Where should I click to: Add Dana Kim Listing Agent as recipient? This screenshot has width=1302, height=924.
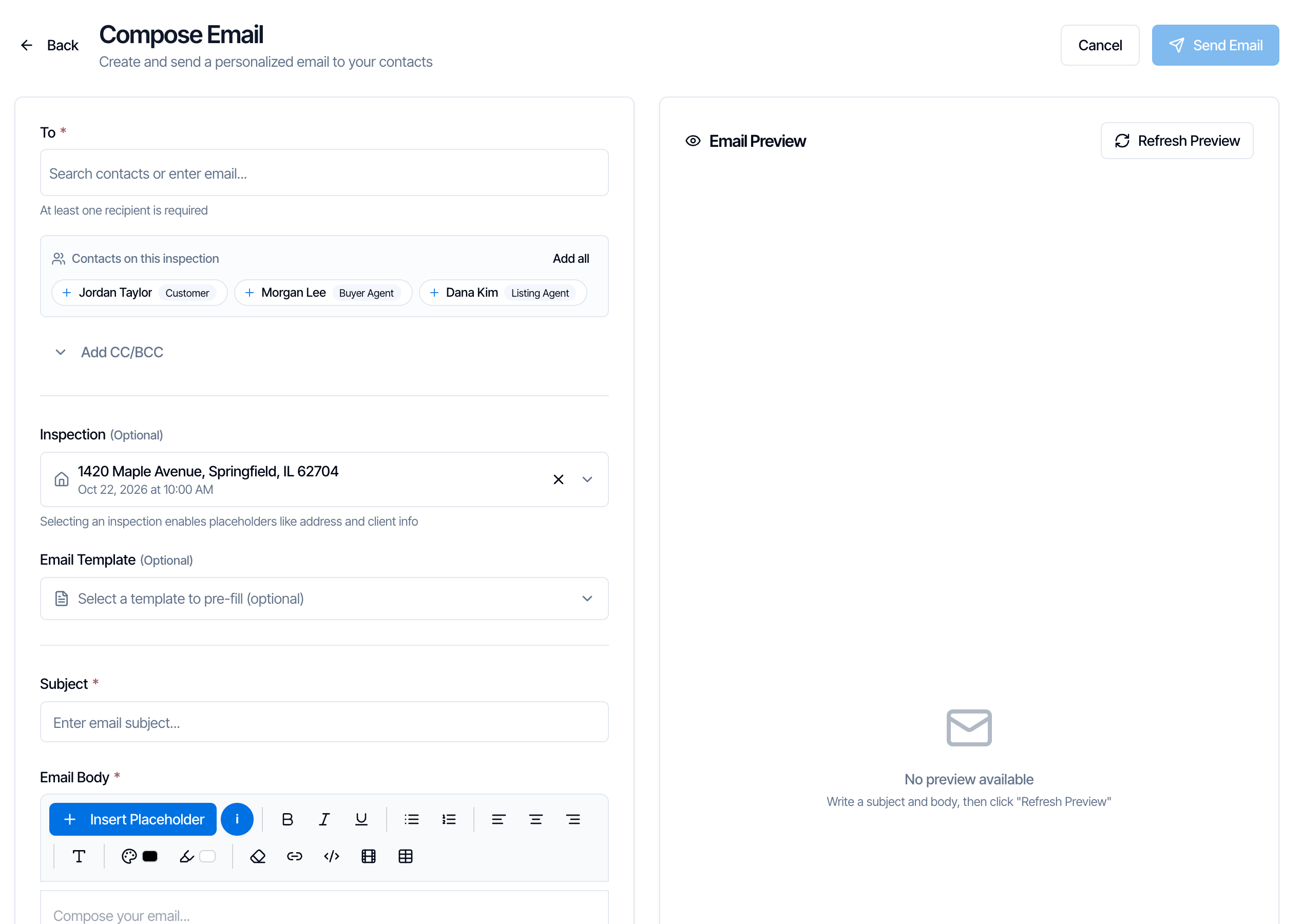coord(503,293)
